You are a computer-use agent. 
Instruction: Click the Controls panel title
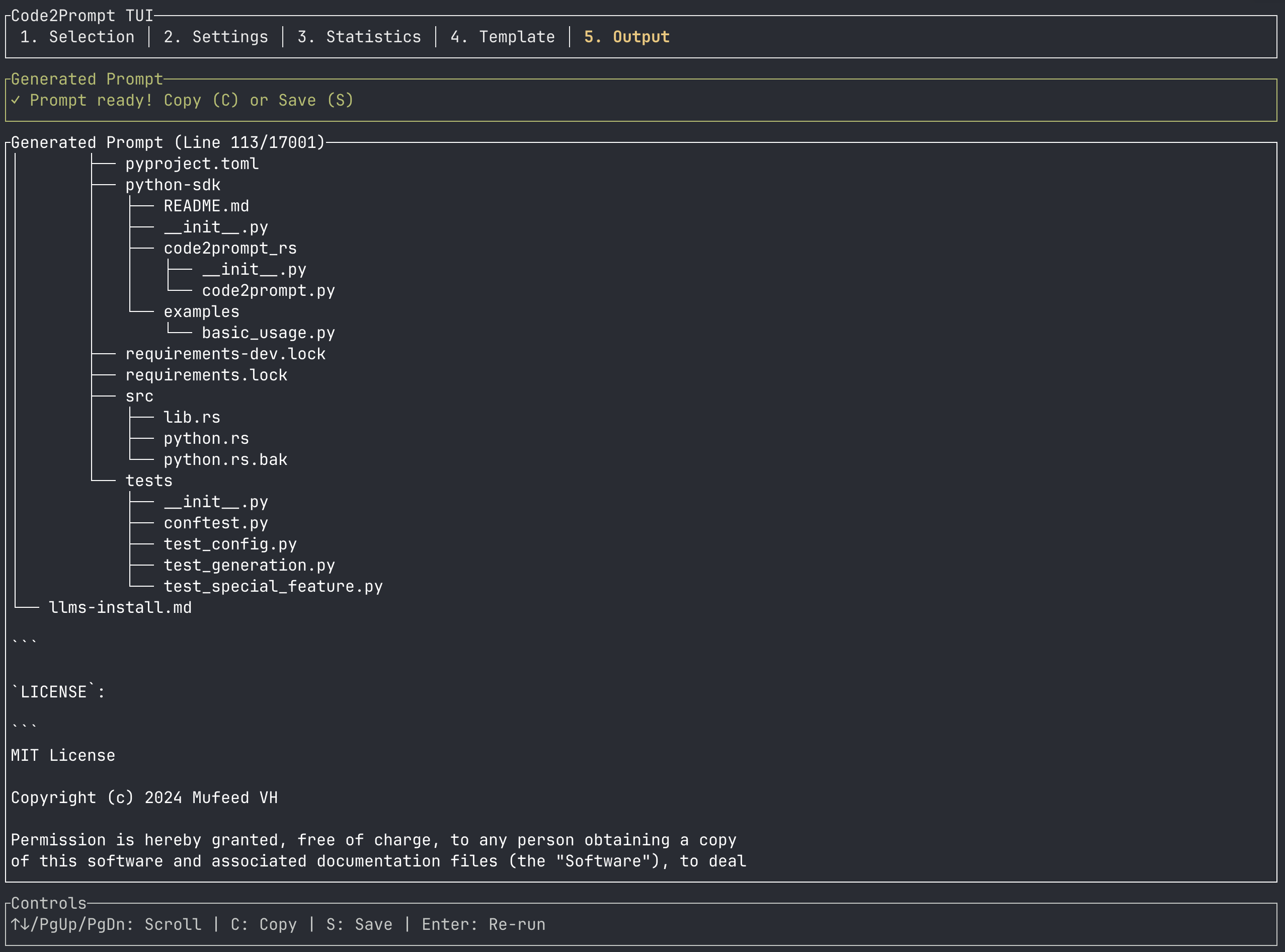tap(49, 903)
